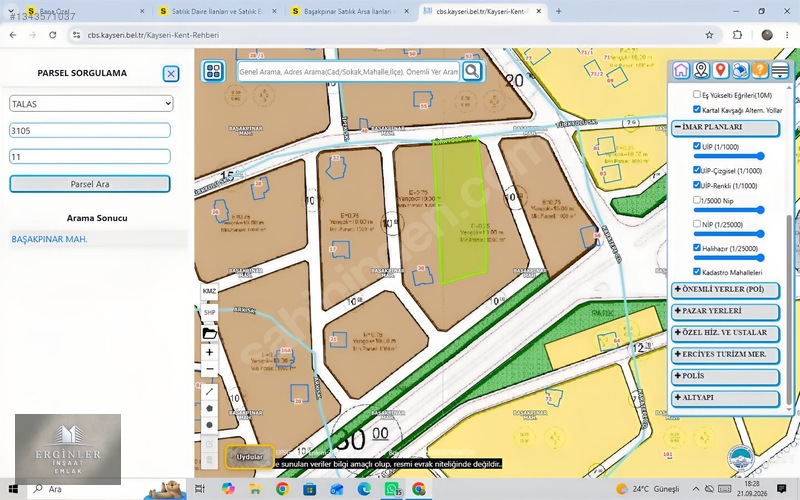Screen dimensions: 800x500
Task: Expand ERCİYES TURİZM MER. section
Action: tap(725, 355)
